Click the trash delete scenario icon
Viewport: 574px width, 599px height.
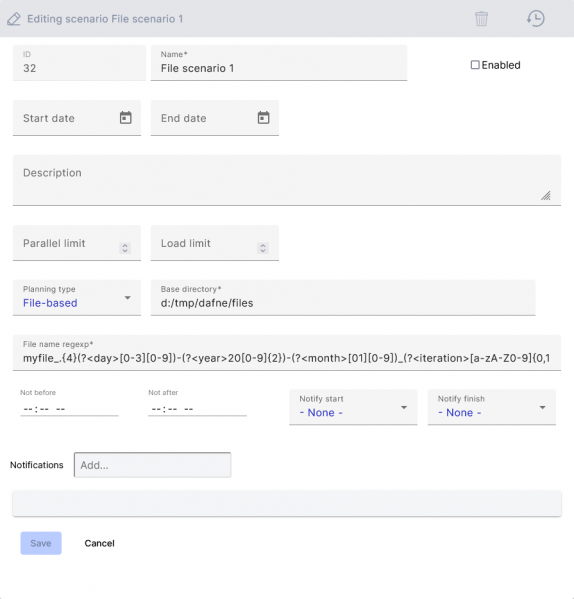(481, 18)
